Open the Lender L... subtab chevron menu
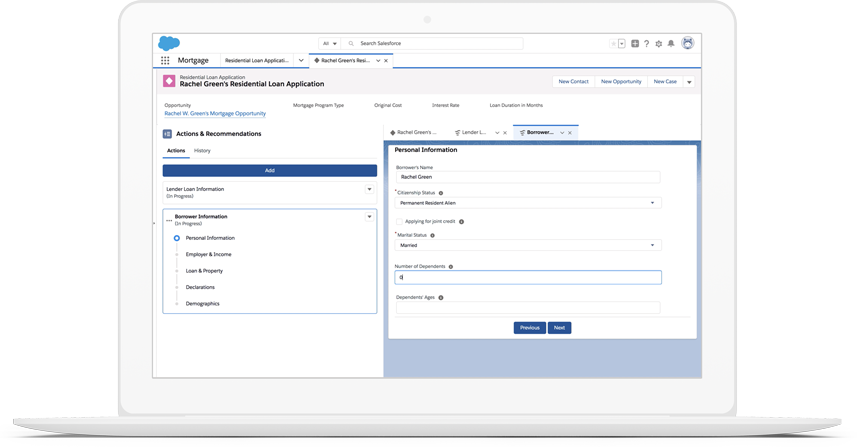857x447 pixels. (x=497, y=133)
